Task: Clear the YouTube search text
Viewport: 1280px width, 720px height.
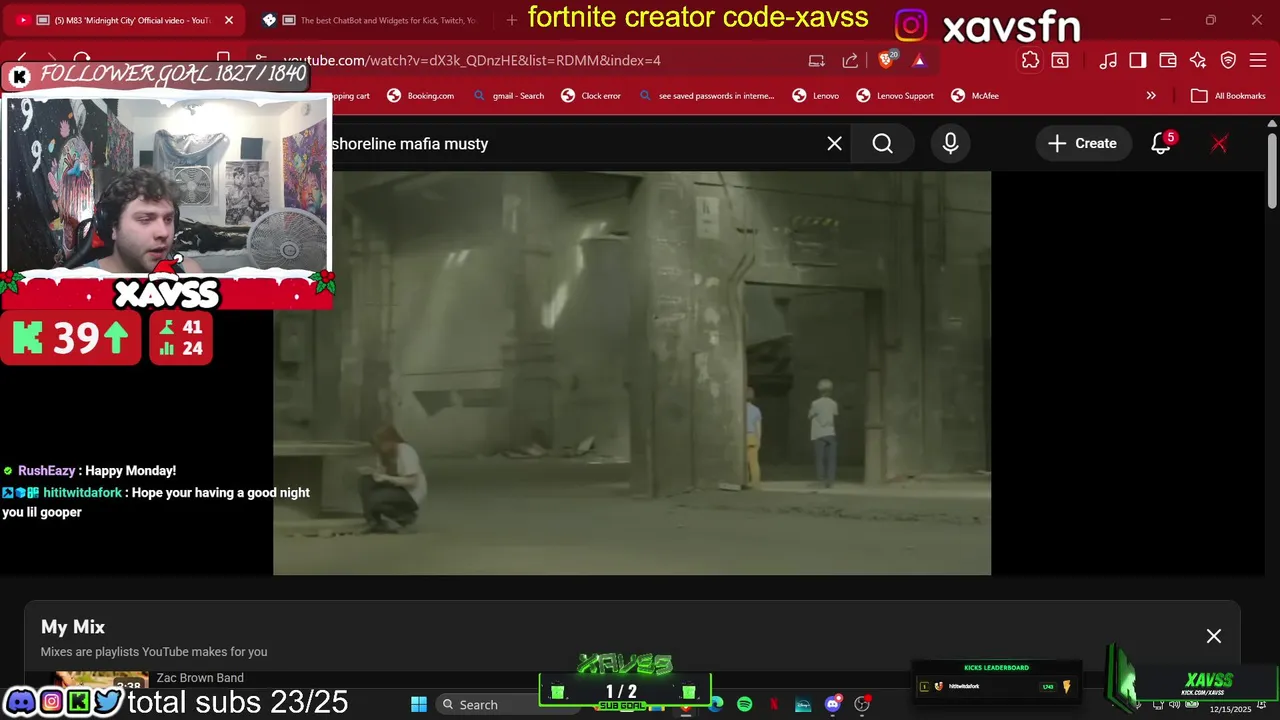Action: pyautogui.click(x=835, y=144)
